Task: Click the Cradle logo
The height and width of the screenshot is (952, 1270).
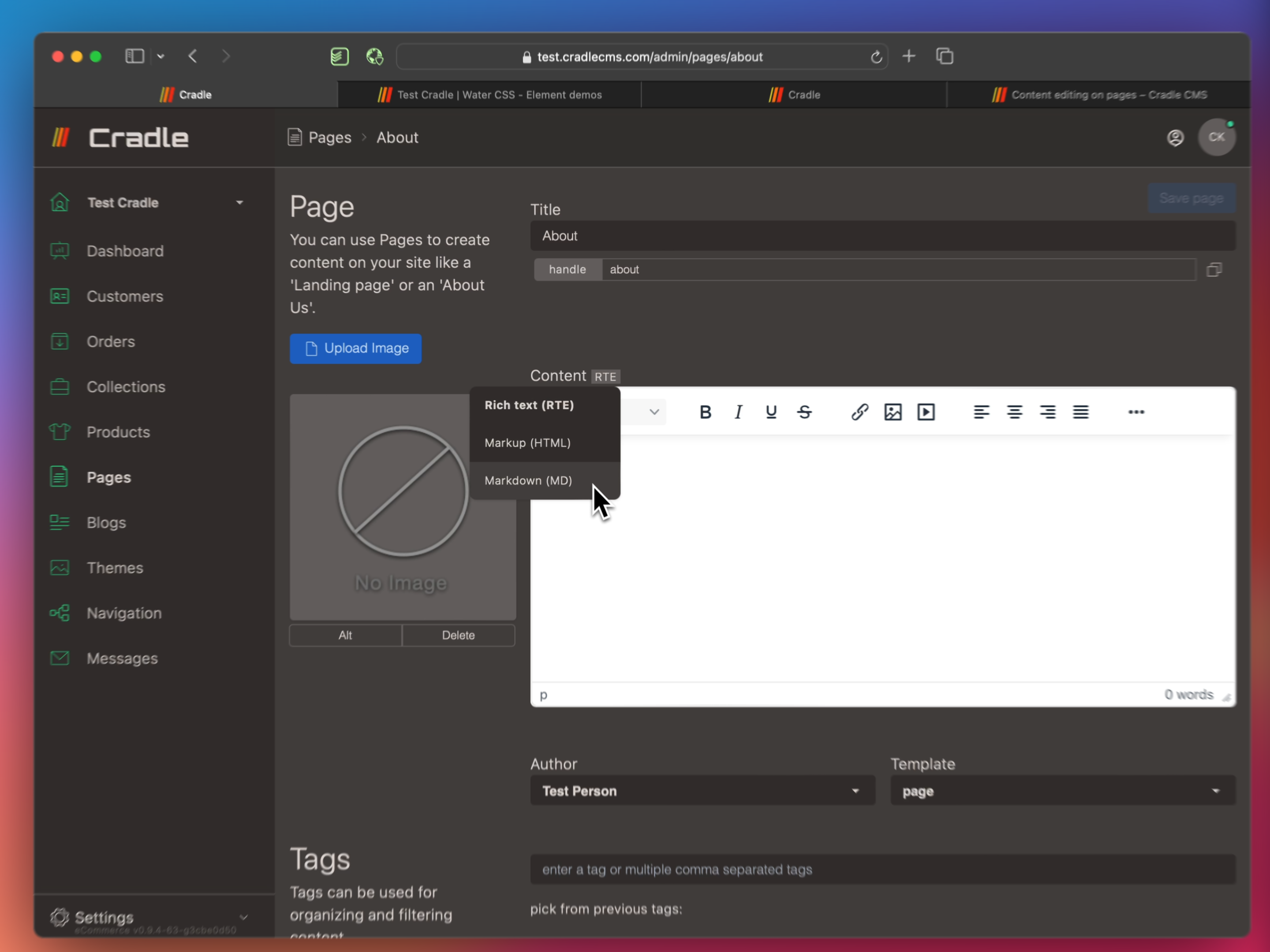Action: point(120,138)
